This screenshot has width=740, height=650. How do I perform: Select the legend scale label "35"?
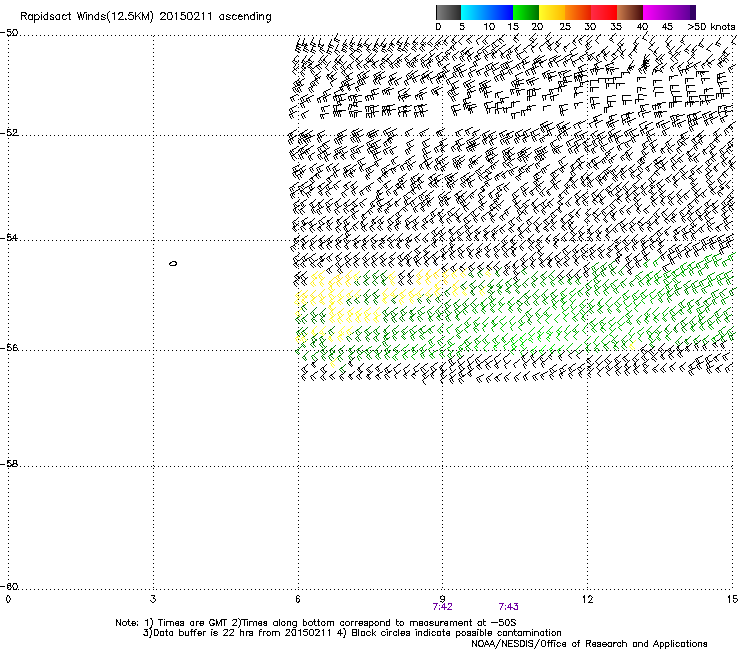pyautogui.click(x=616, y=27)
